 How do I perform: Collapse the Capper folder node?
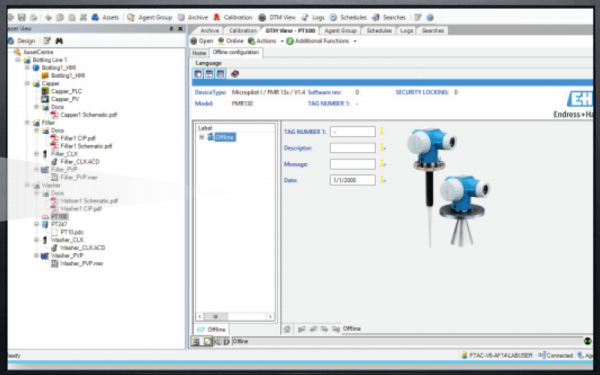tap(27, 83)
